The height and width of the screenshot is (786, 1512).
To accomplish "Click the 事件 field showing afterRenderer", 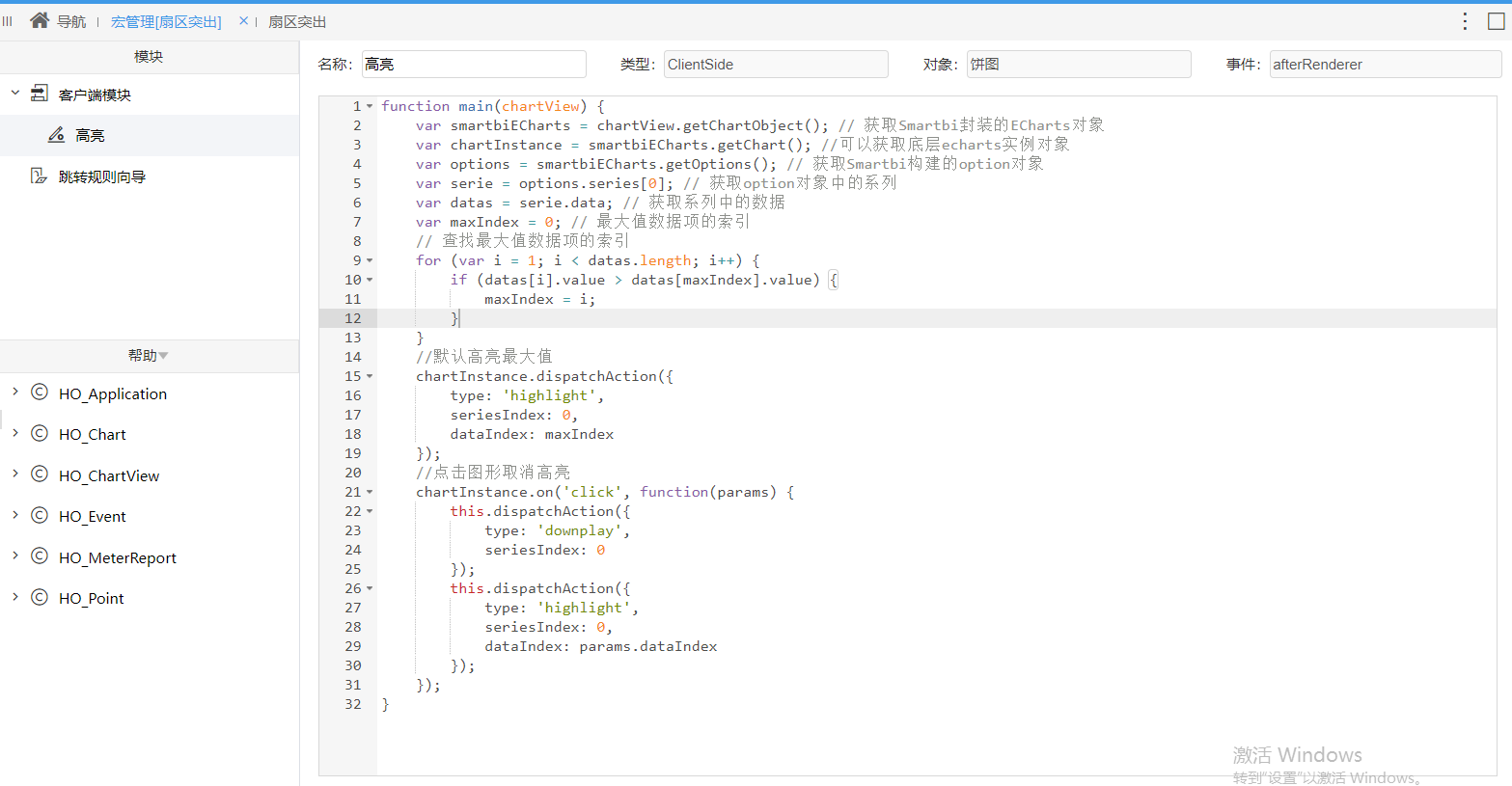I will click(1386, 65).
